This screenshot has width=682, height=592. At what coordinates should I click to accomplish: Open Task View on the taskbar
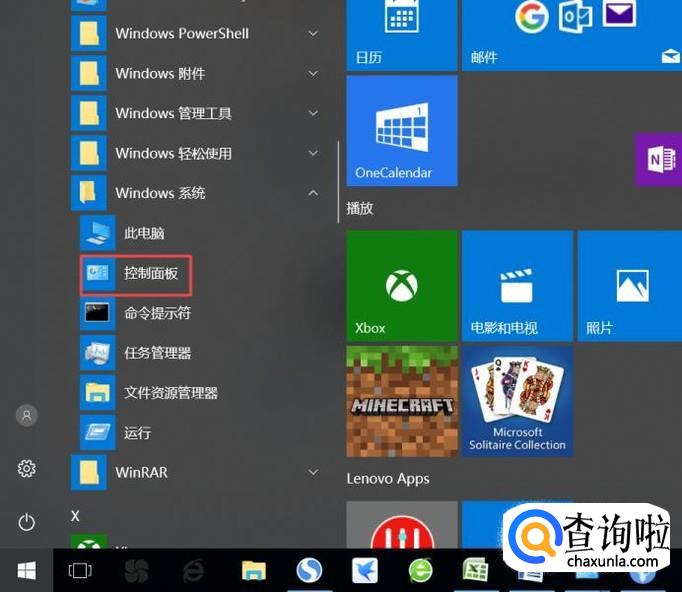[x=80, y=570]
